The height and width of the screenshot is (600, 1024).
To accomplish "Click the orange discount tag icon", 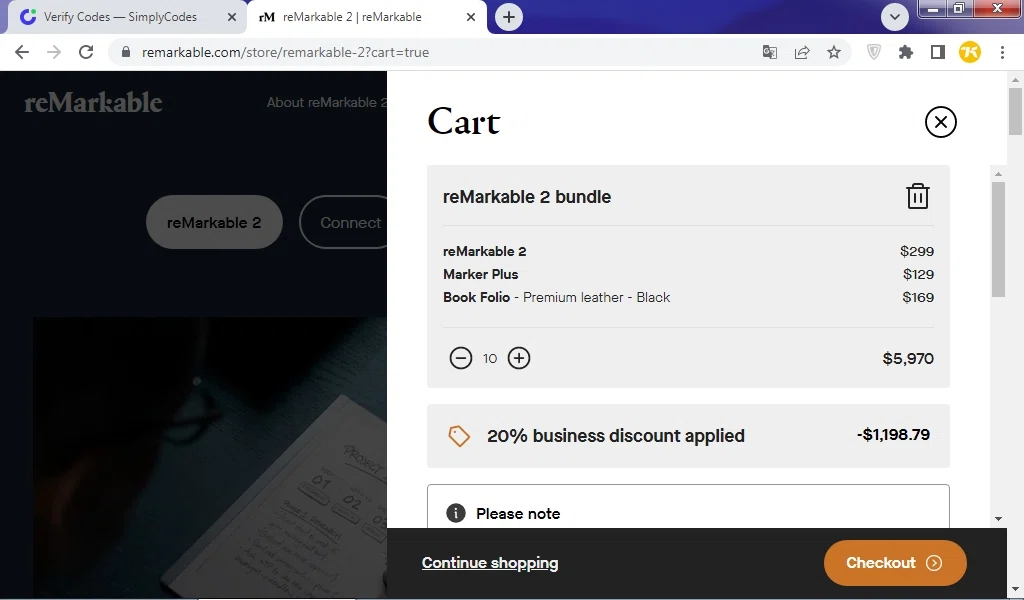I will [458, 435].
